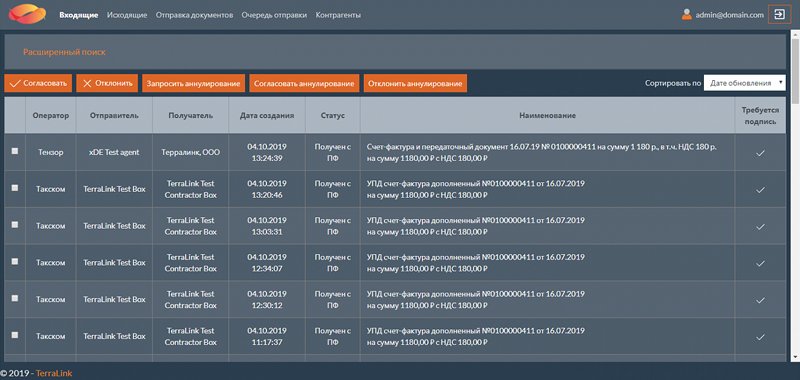The height and width of the screenshot is (380, 800).
Task: Tick the checkbox for the Тензор row
Action: 15,151
